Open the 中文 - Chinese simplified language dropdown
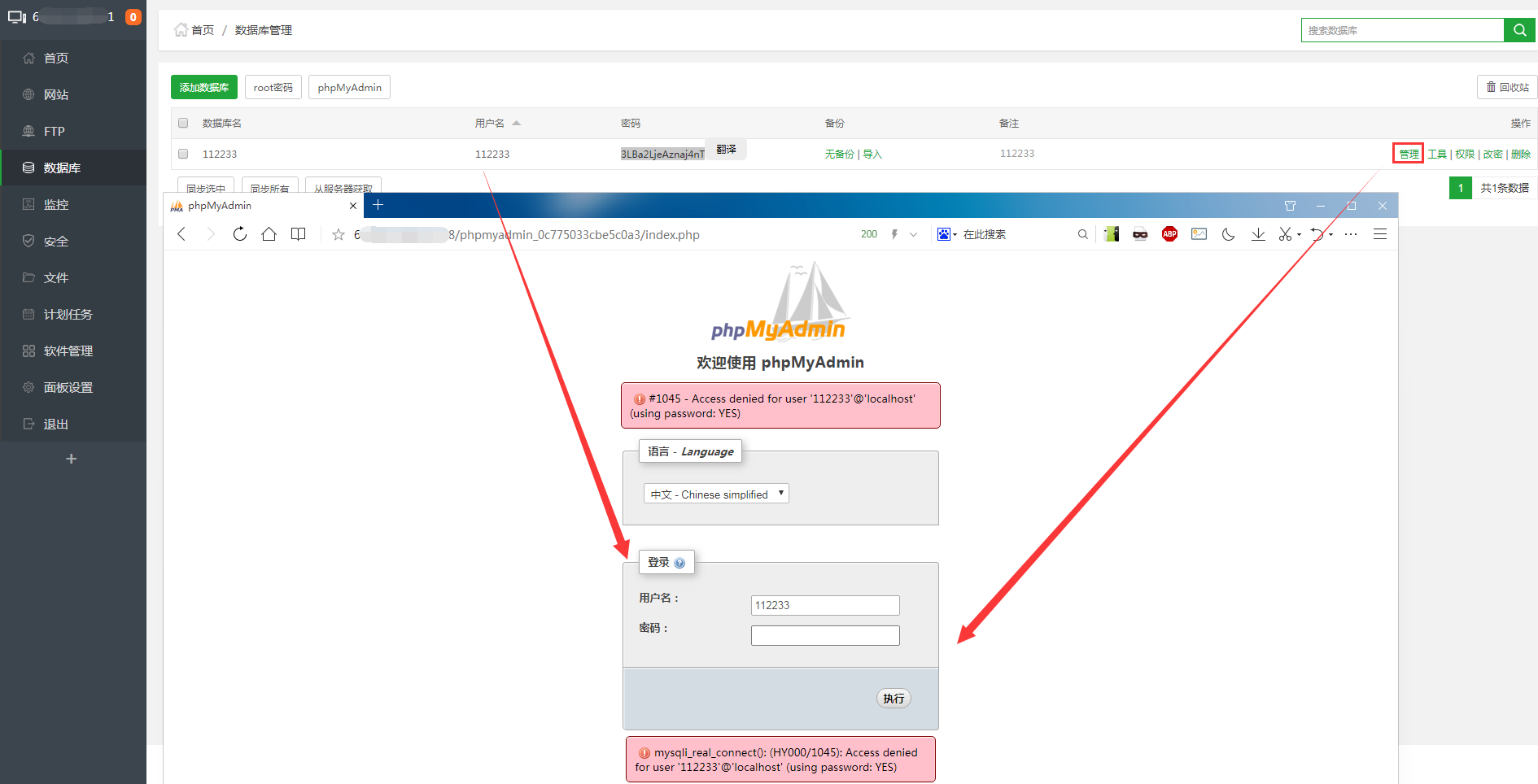The width and height of the screenshot is (1538, 784). pyautogui.click(x=716, y=494)
